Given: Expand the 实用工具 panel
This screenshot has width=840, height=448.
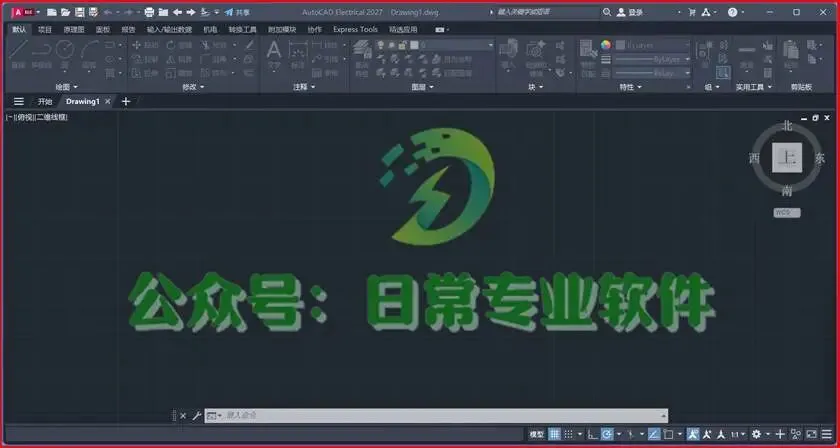Looking at the screenshot, I should coord(753,87).
